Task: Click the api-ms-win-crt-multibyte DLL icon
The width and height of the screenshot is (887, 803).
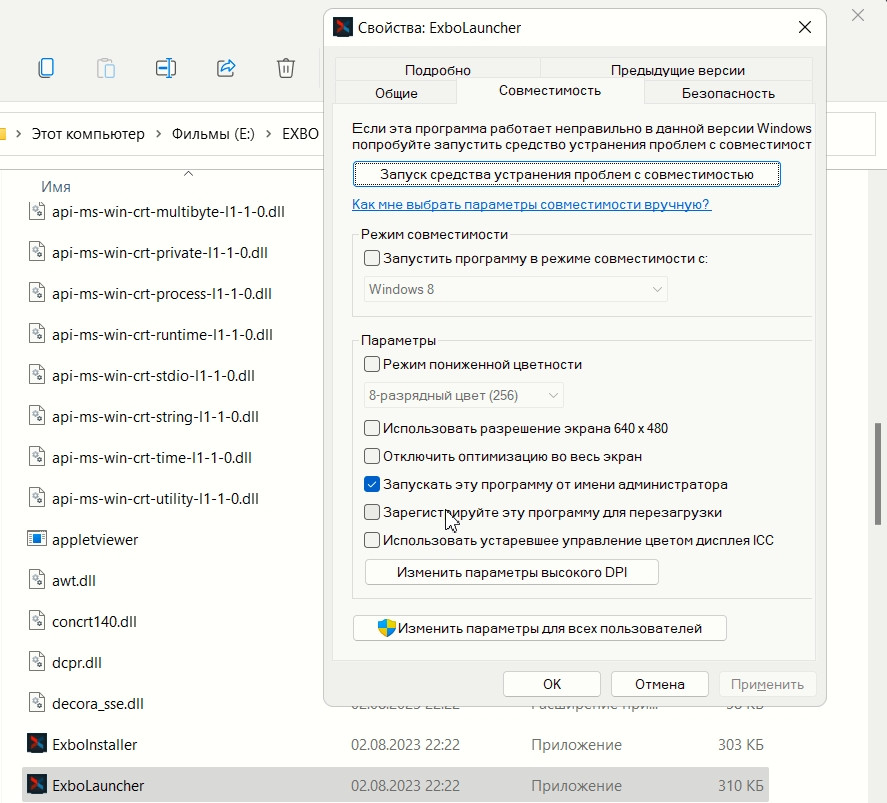Action: coord(37,211)
